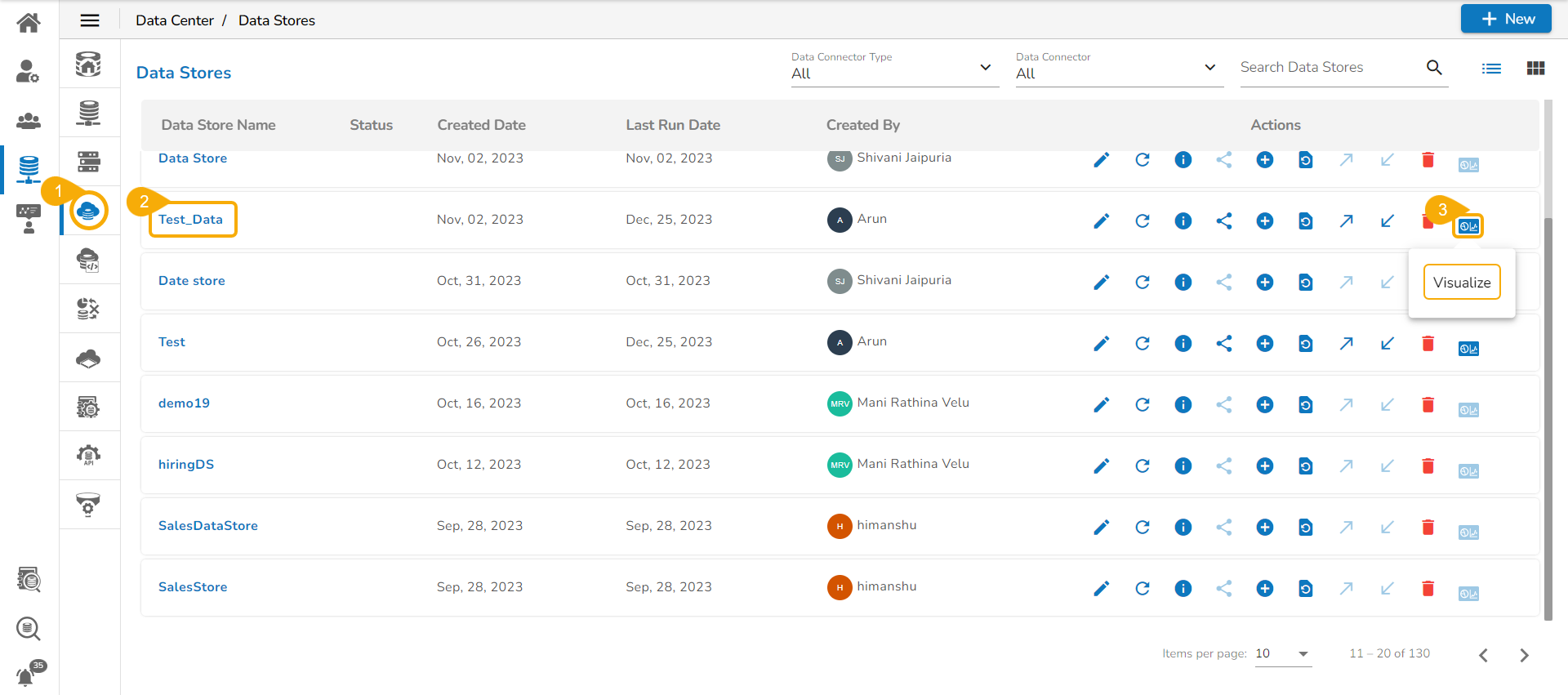Delete the SalesStore data store
Viewport: 1568px width, 695px height.
click(x=1428, y=589)
